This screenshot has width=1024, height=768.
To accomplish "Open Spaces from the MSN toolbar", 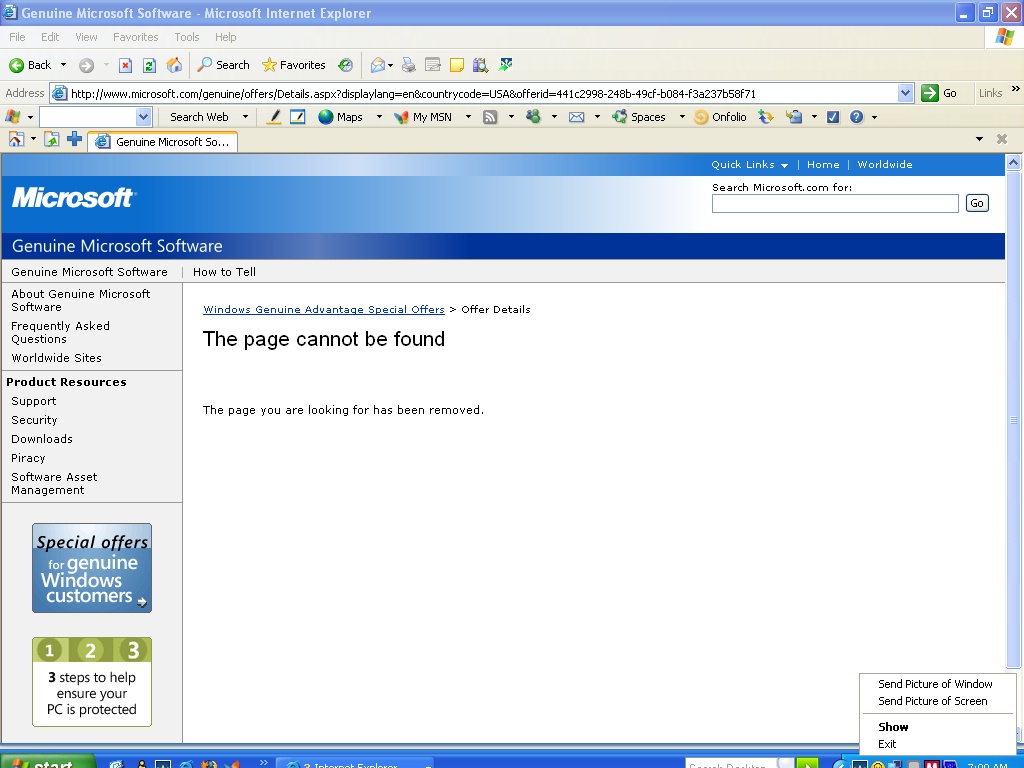I will point(639,117).
